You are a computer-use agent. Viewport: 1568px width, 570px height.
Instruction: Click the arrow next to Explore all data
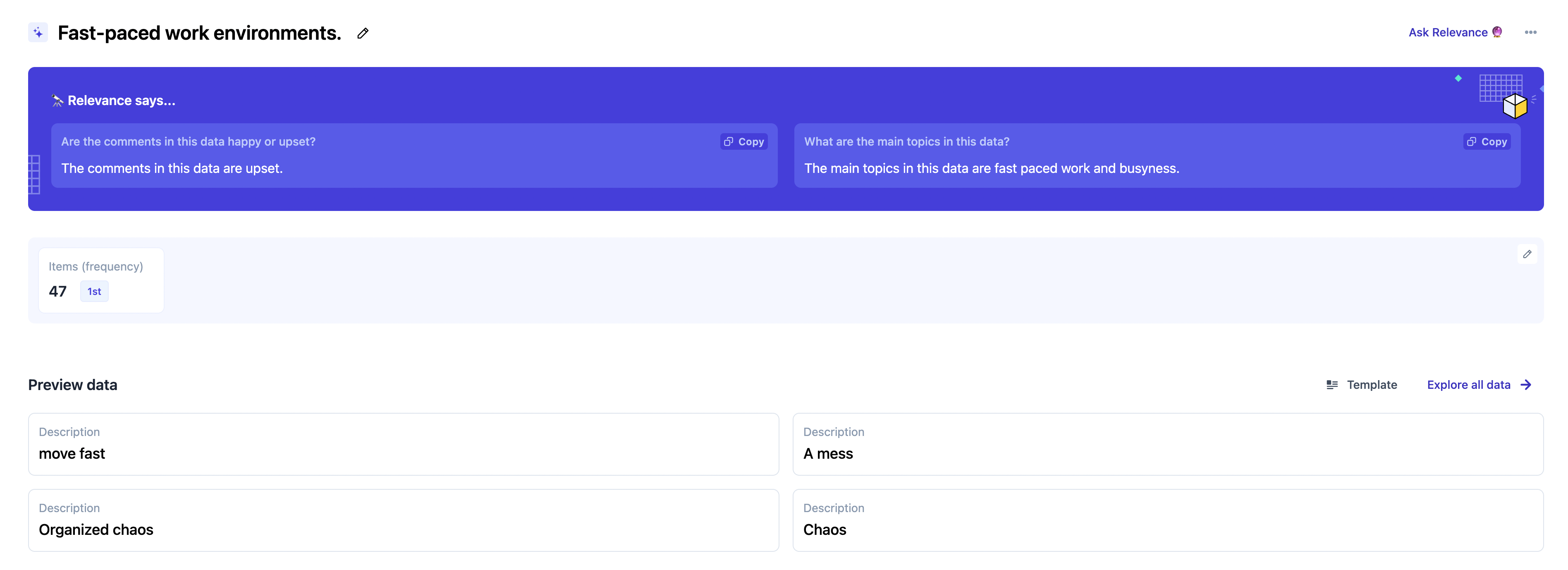(1525, 385)
